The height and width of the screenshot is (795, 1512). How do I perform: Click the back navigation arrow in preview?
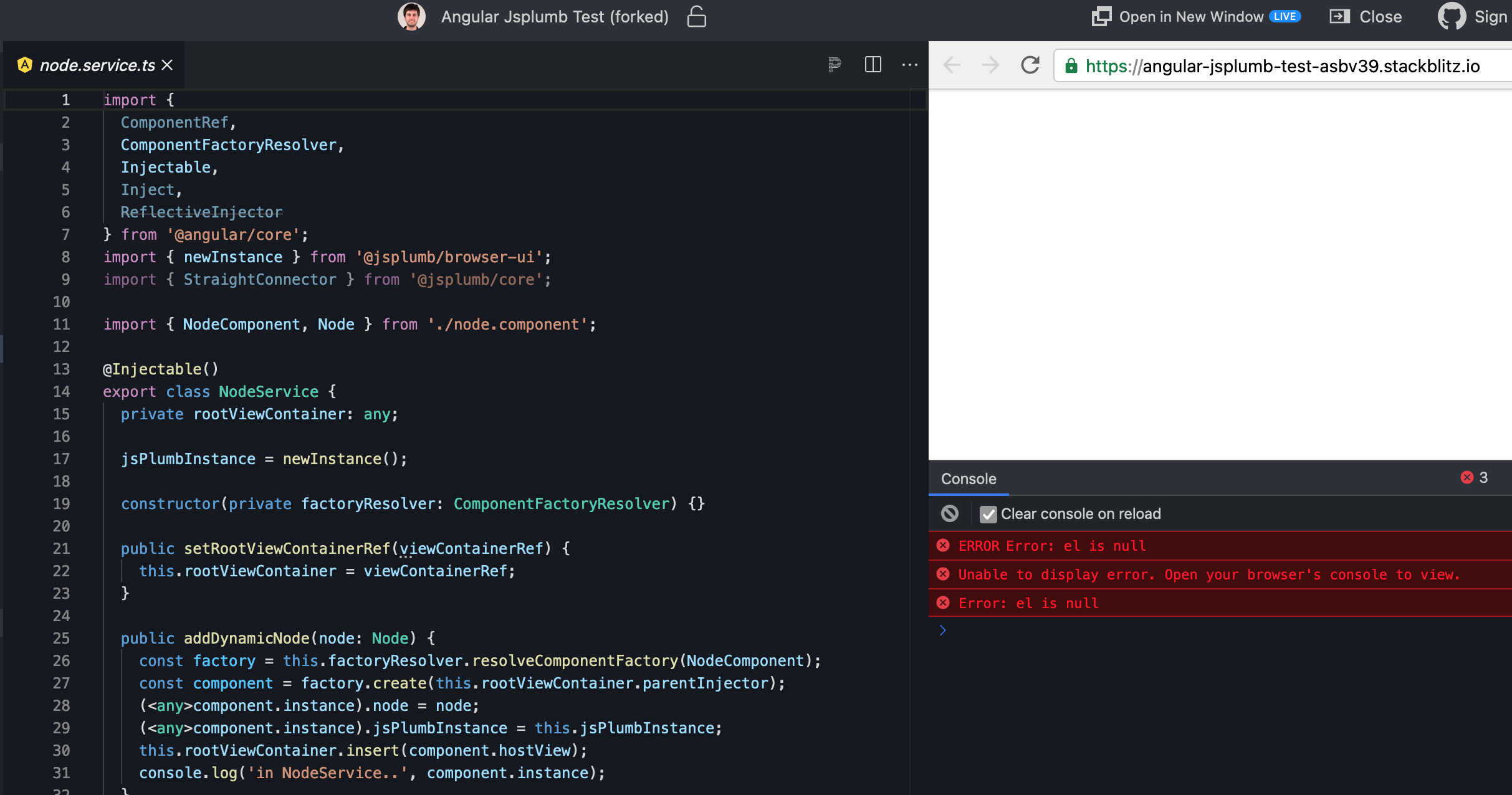(x=950, y=65)
